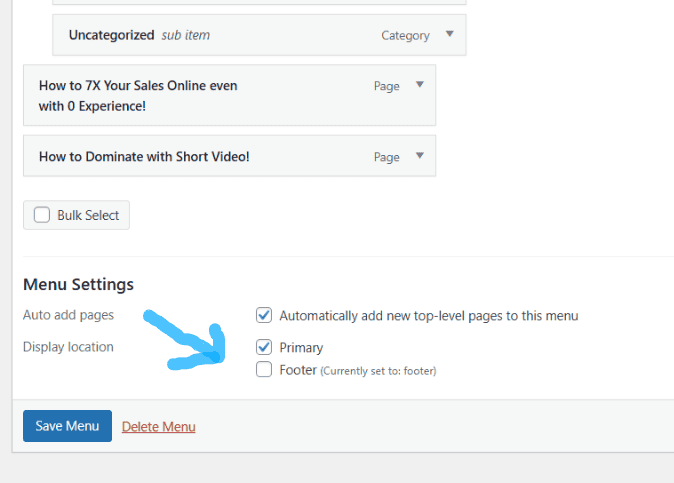The width and height of the screenshot is (674, 483).
Task: Select the How to 7X Your Sales item
Action: click(x=230, y=95)
